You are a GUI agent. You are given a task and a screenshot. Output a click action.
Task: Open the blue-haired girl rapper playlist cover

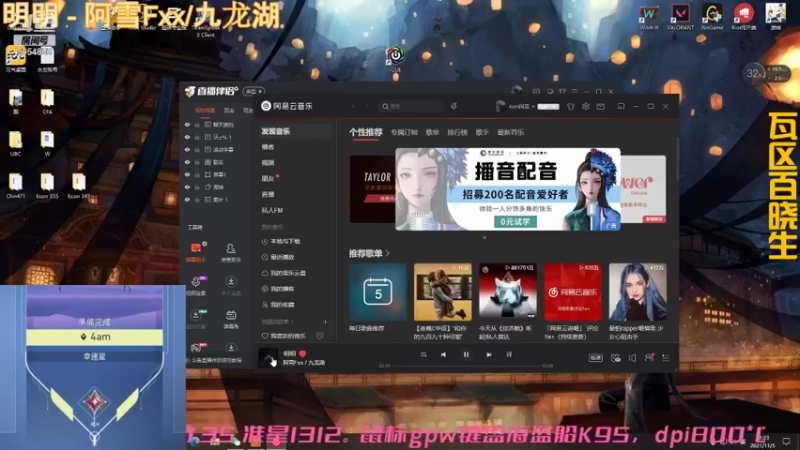[638, 292]
